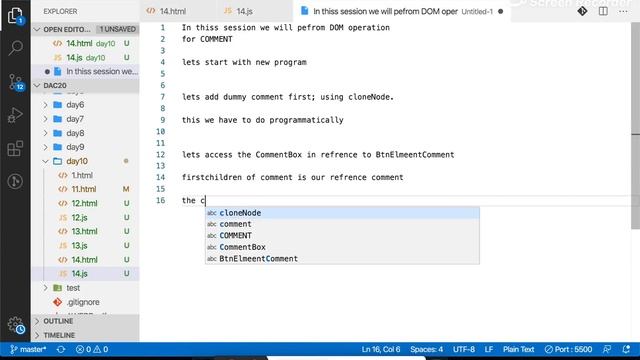Image resolution: width=640 pixels, height=360 pixels.
Task: Collapse the DAC20 folder section
Action: 38,85
